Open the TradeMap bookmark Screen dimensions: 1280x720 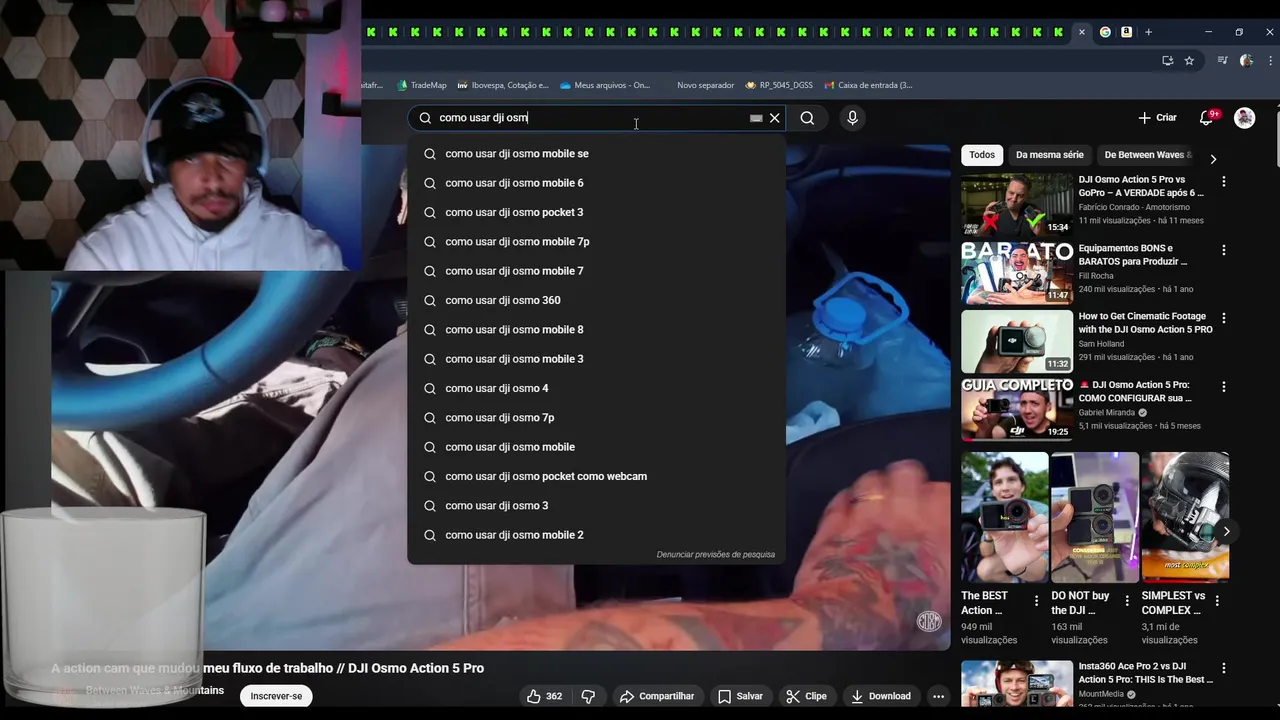[x=421, y=85]
